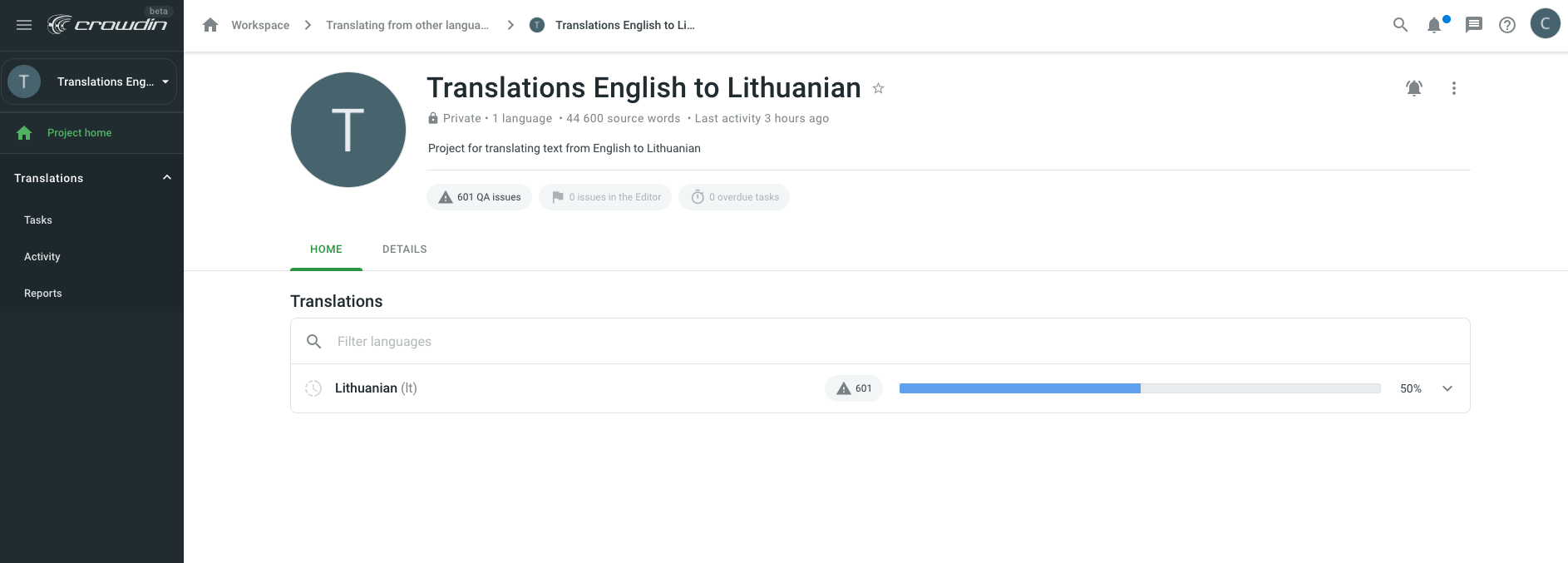Image resolution: width=1568 pixels, height=563 pixels.
Task: Click 'Translations English to Li...' breadcrumb
Action: pyautogui.click(x=625, y=25)
